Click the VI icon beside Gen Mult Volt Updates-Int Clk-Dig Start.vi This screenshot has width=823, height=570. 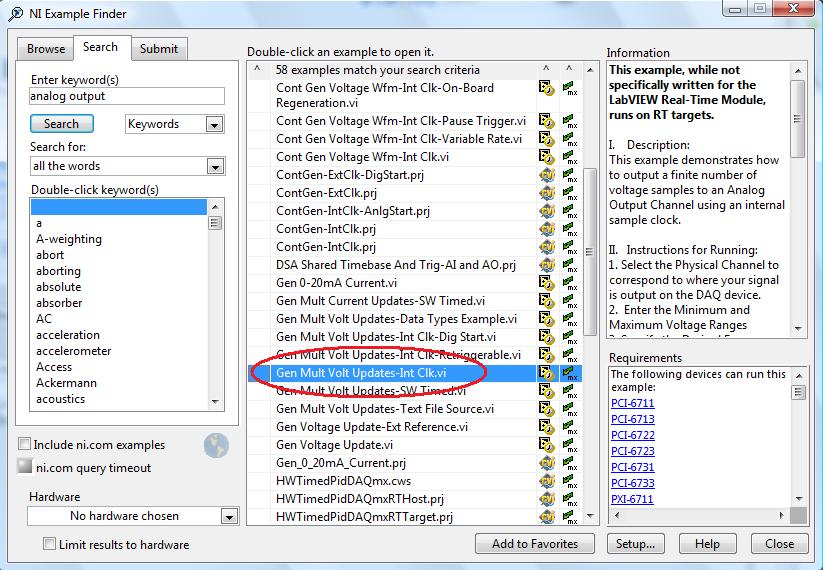[x=546, y=337]
